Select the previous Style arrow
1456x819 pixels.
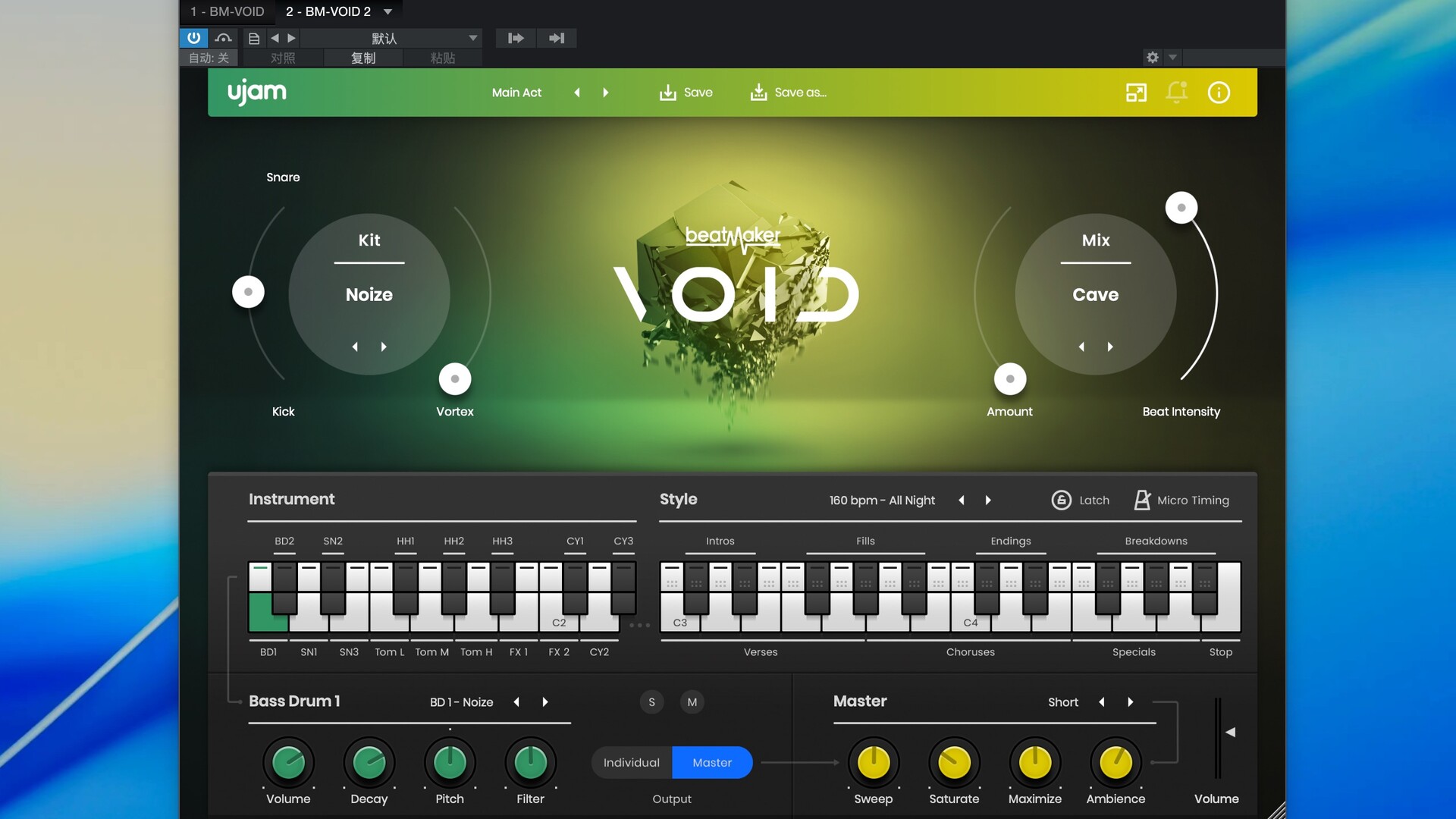[962, 500]
